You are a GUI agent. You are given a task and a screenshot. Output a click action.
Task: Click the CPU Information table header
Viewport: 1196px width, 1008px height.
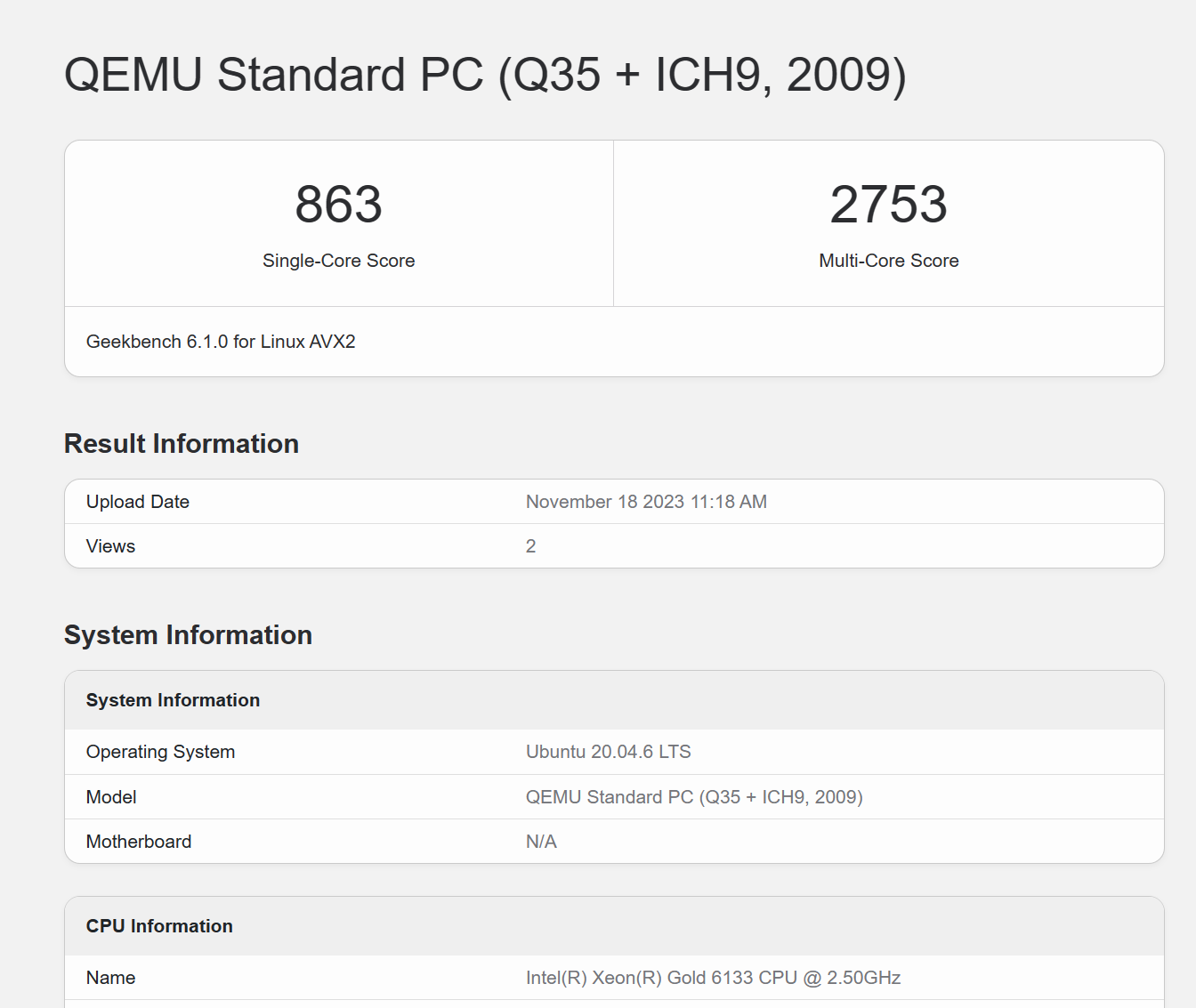point(159,926)
